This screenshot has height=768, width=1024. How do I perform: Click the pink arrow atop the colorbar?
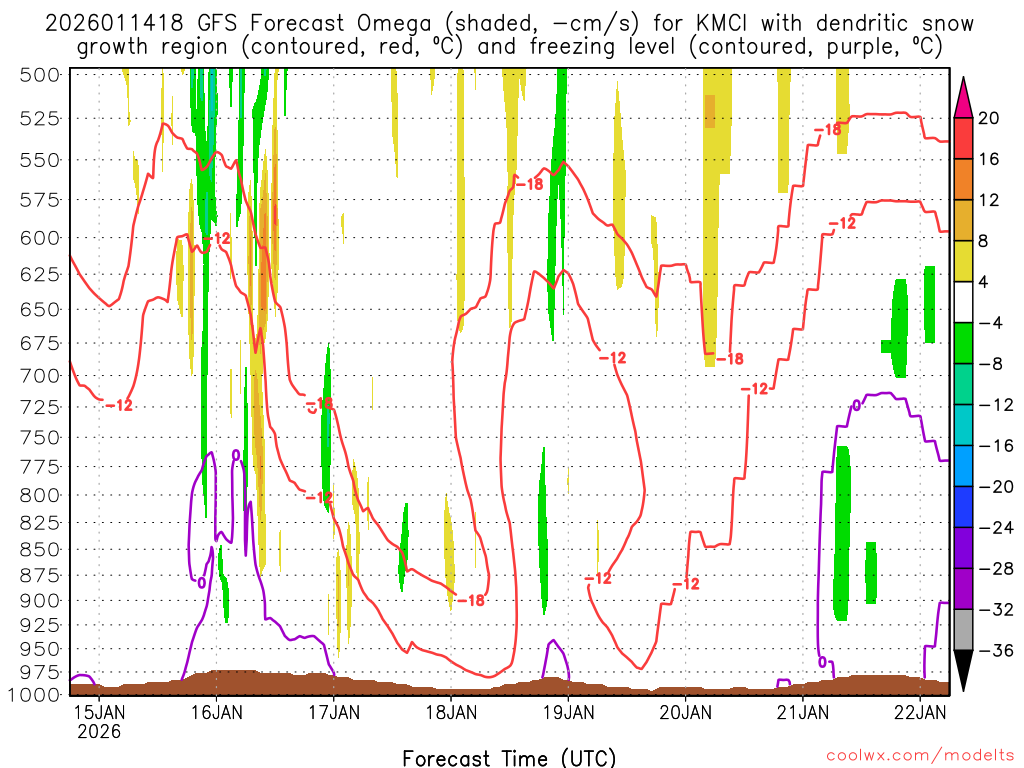click(963, 98)
